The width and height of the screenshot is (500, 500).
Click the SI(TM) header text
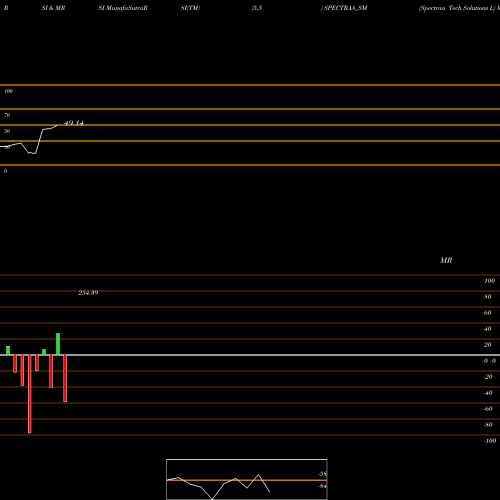tap(190, 8)
